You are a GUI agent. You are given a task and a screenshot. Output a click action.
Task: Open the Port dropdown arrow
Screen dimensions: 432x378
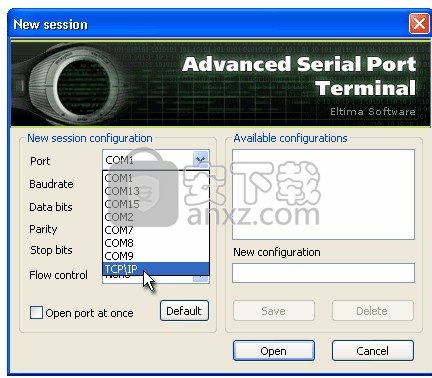[x=200, y=159]
